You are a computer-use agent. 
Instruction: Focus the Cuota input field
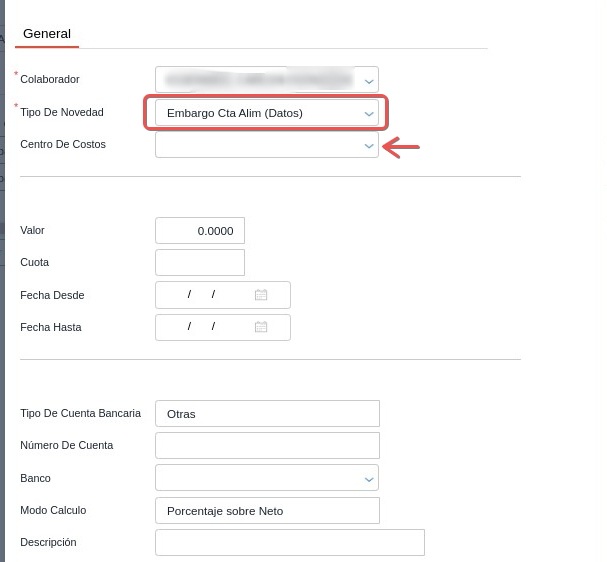pos(200,262)
